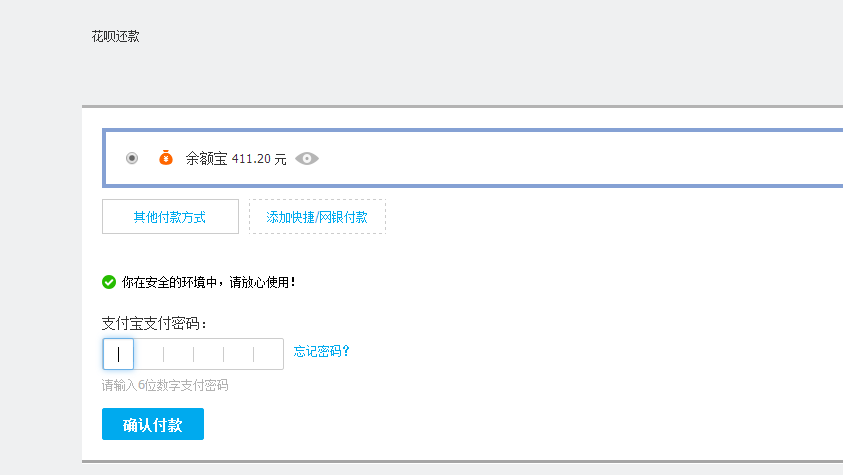Open 其他付款方式 options

pyautogui.click(x=170, y=217)
